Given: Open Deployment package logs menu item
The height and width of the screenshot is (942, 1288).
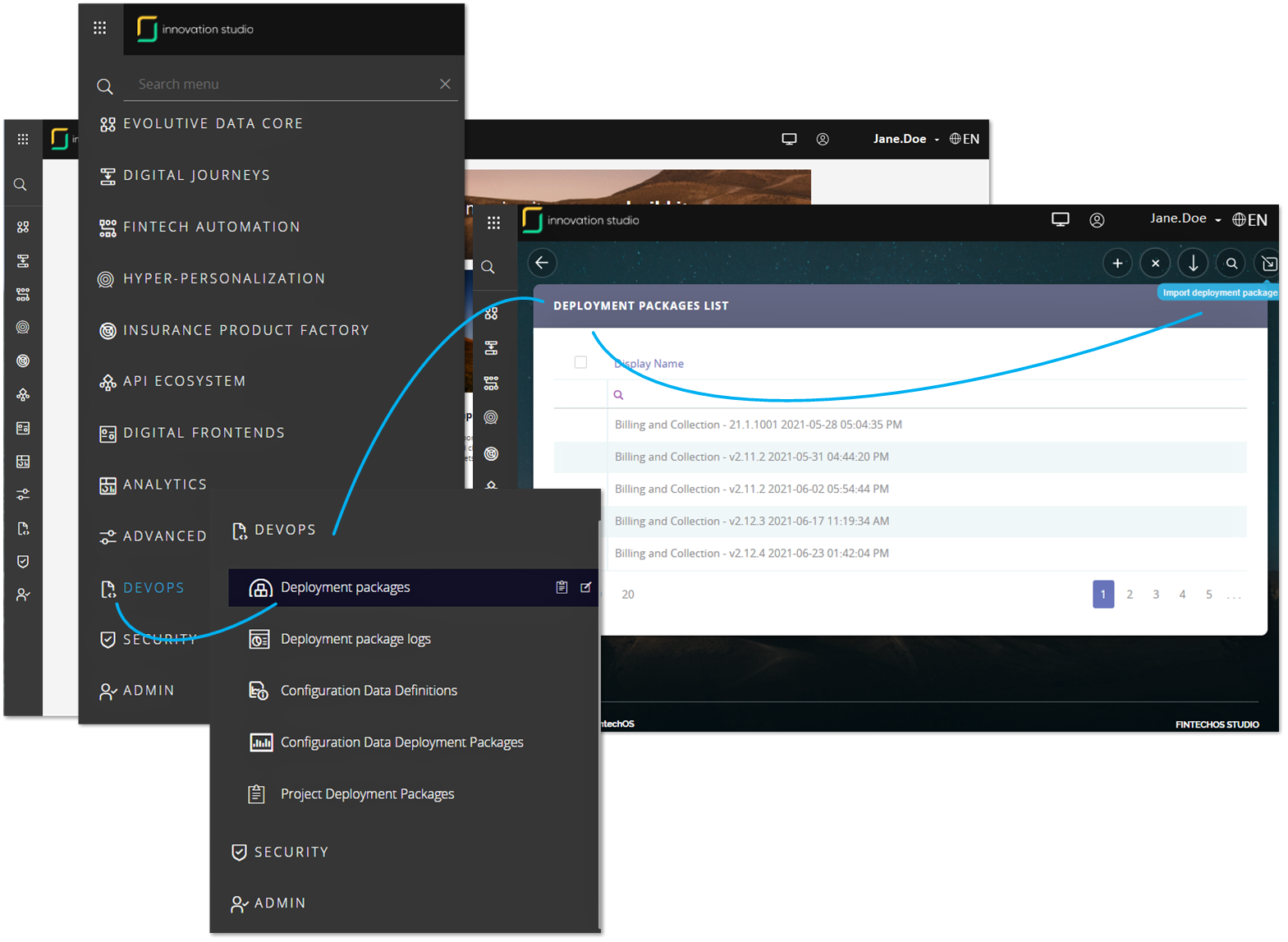Looking at the screenshot, I should point(355,639).
